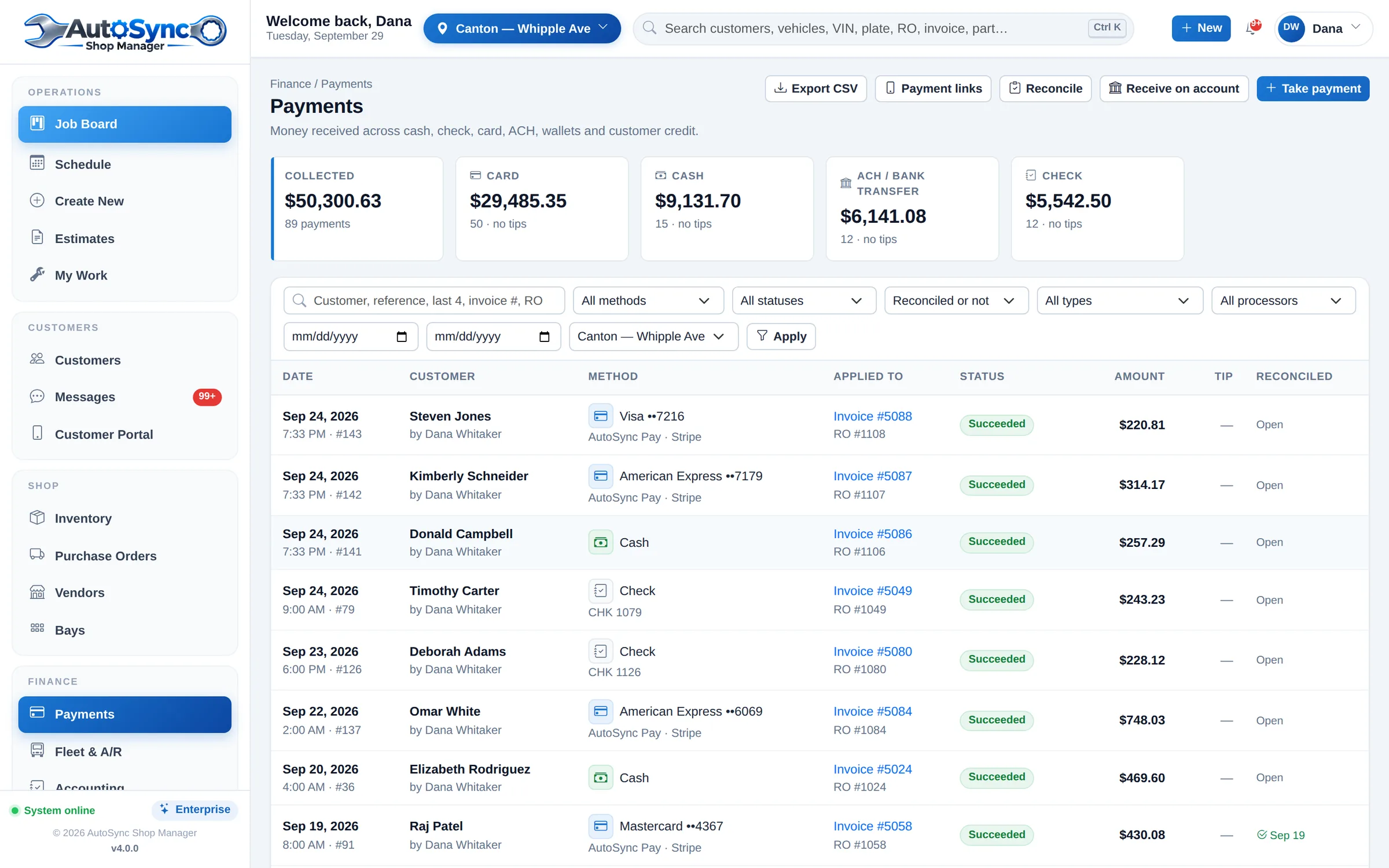Viewport: 1389px width, 868px height.
Task: Click the Purchase Orders truck icon
Action: [x=37, y=554]
